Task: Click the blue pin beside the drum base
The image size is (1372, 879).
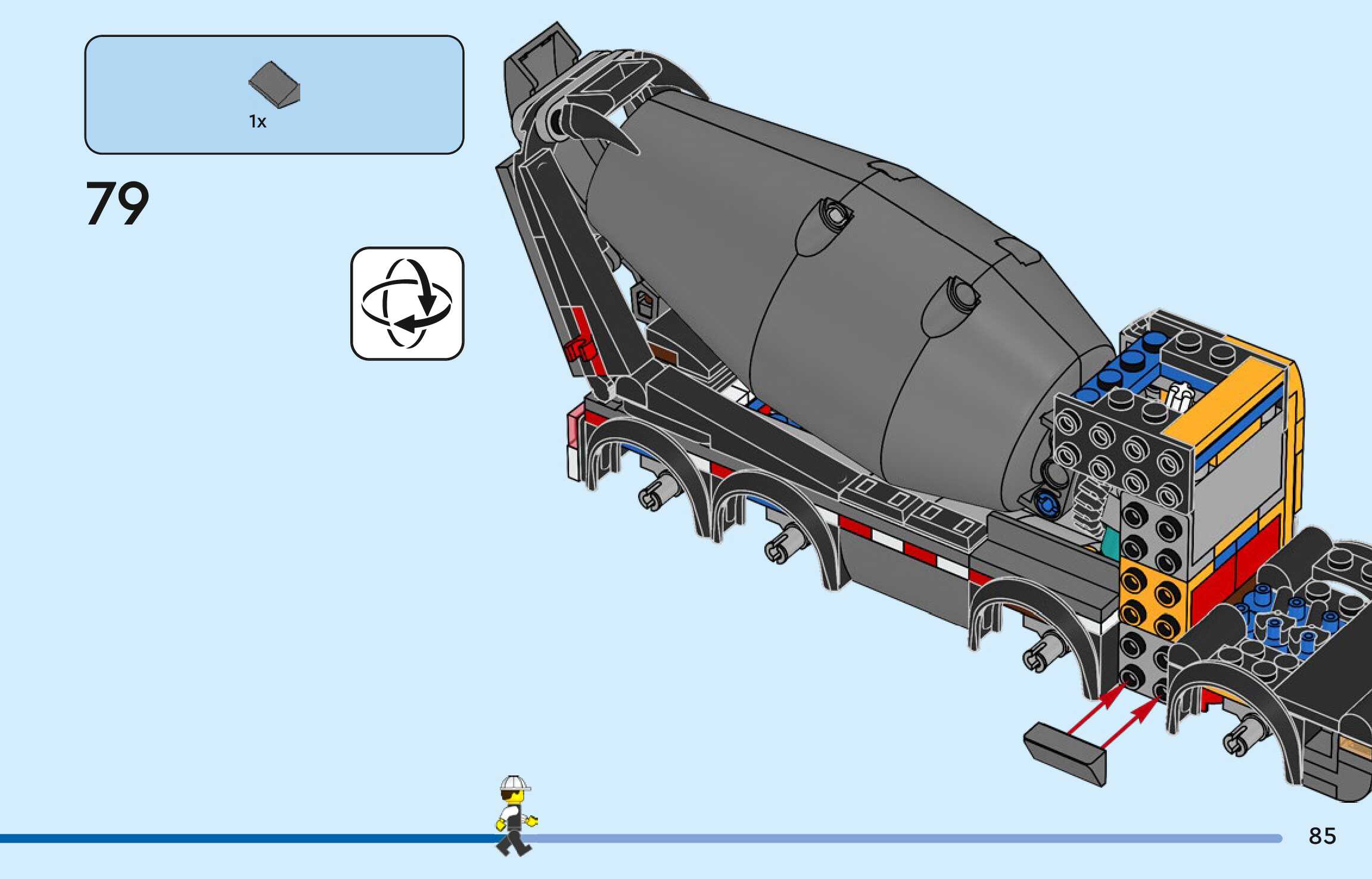Action: [1047, 504]
